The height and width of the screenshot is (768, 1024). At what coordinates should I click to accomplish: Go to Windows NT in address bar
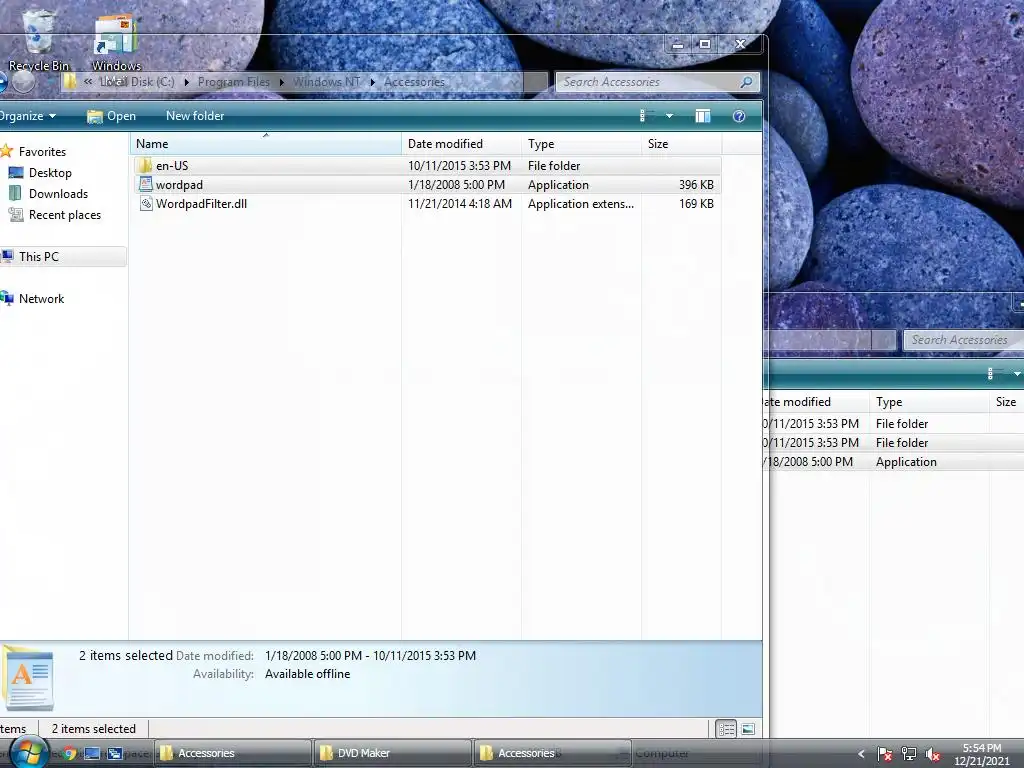(x=327, y=82)
